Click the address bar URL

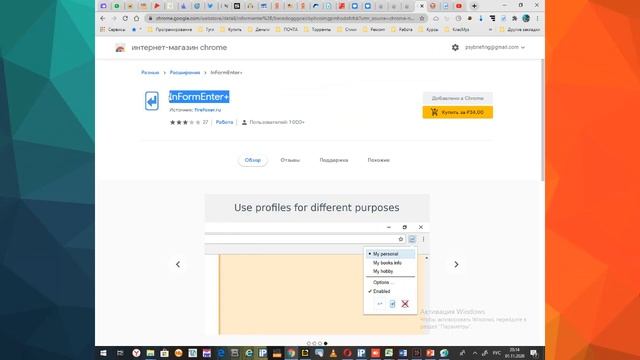pos(286,18)
